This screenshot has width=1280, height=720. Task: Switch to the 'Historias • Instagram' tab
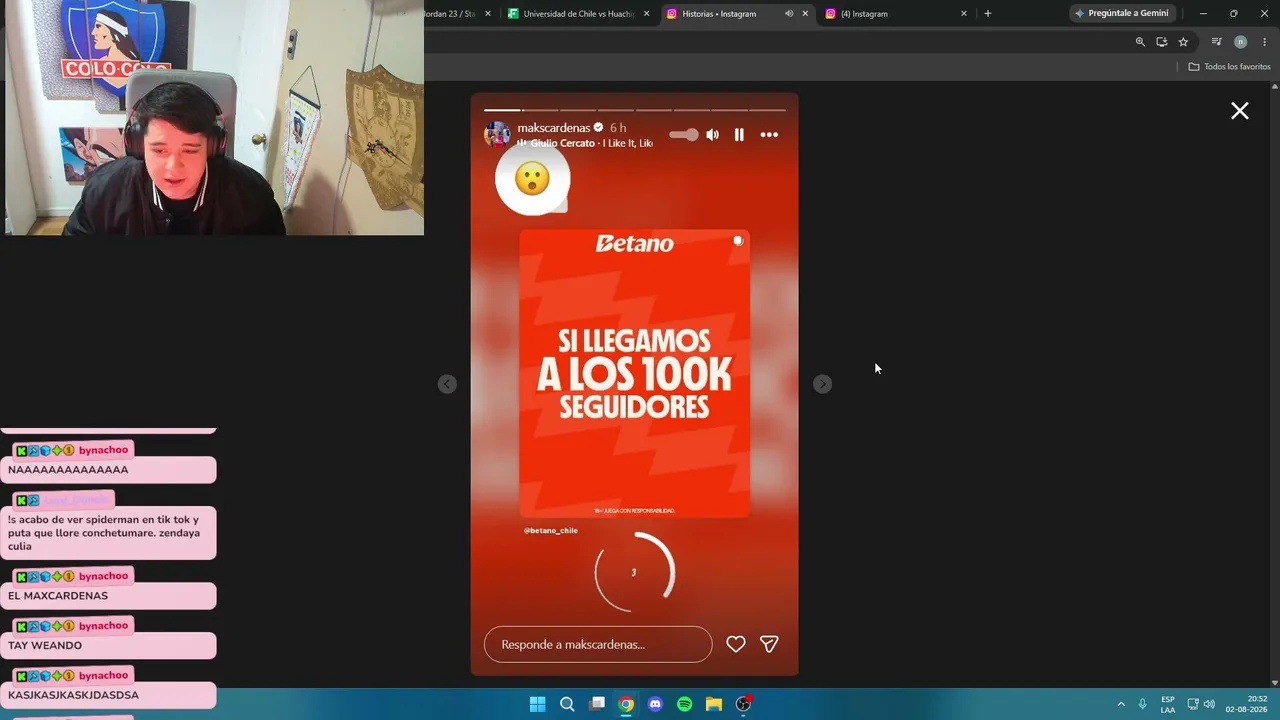[719, 14]
